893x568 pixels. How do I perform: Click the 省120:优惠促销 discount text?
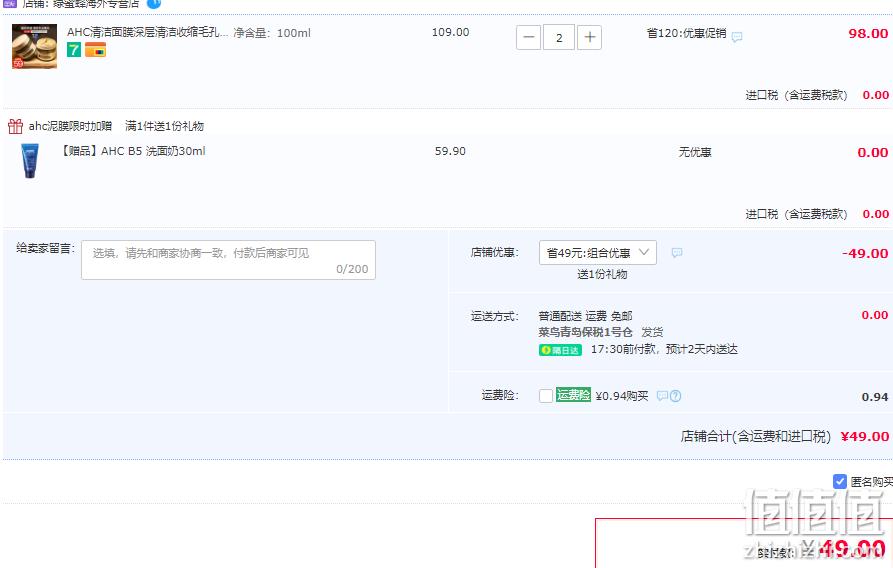click(686, 33)
